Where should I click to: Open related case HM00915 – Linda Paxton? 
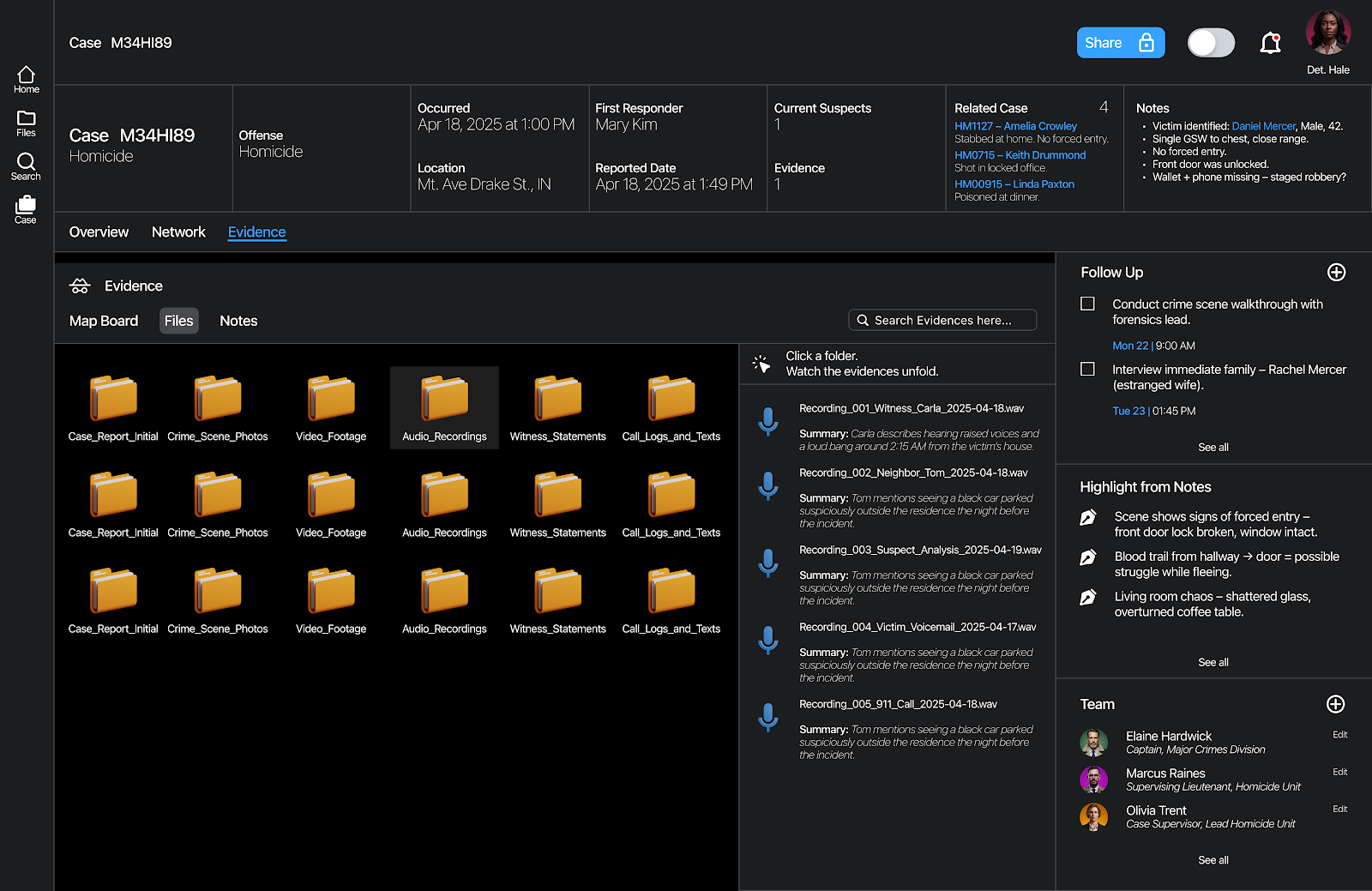click(x=1014, y=184)
